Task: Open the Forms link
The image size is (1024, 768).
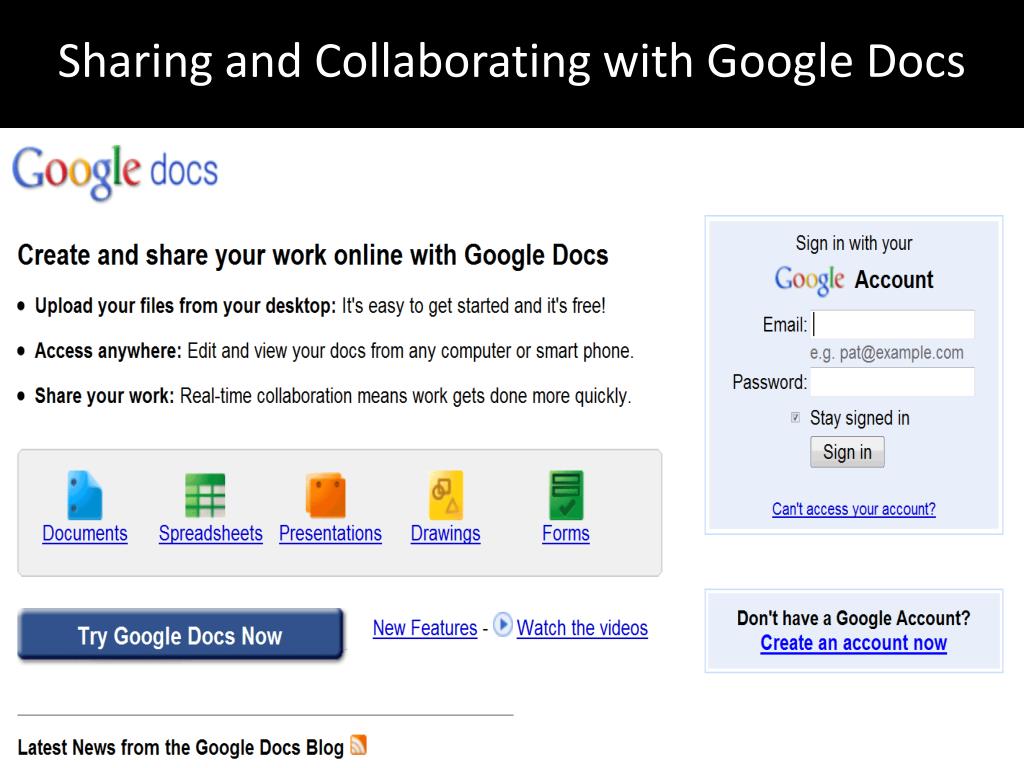Action: click(x=566, y=534)
